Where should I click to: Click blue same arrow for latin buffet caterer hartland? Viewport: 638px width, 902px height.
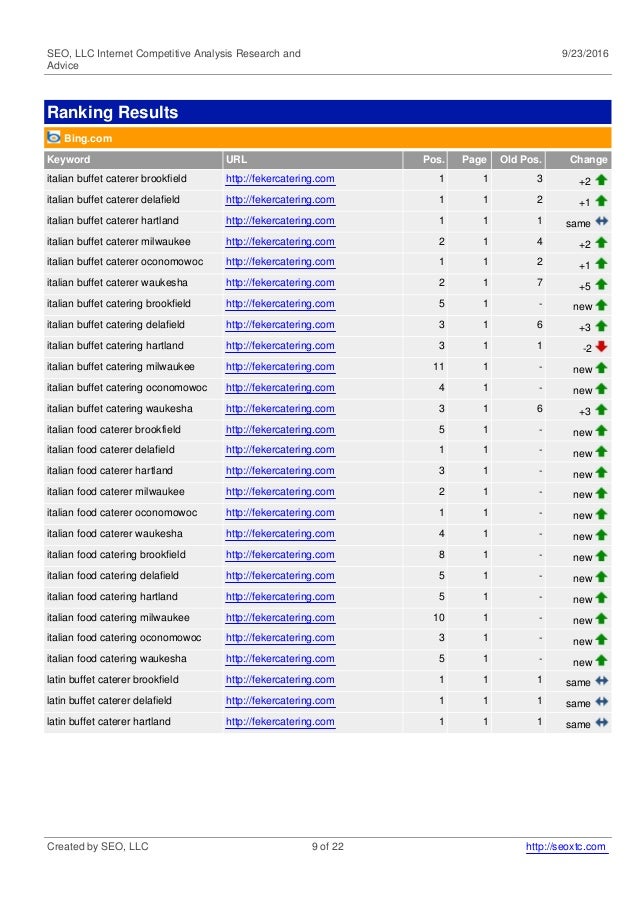(601, 723)
